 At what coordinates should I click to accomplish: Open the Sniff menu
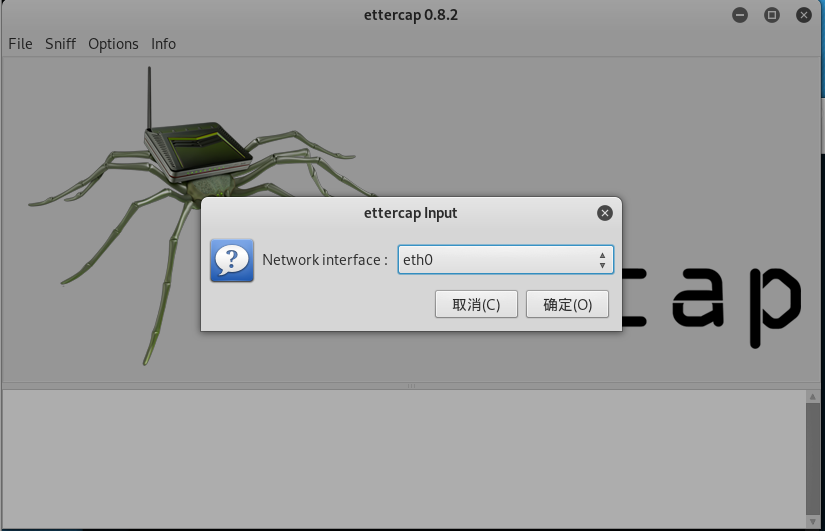pyautogui.click(x=60, y=44)
